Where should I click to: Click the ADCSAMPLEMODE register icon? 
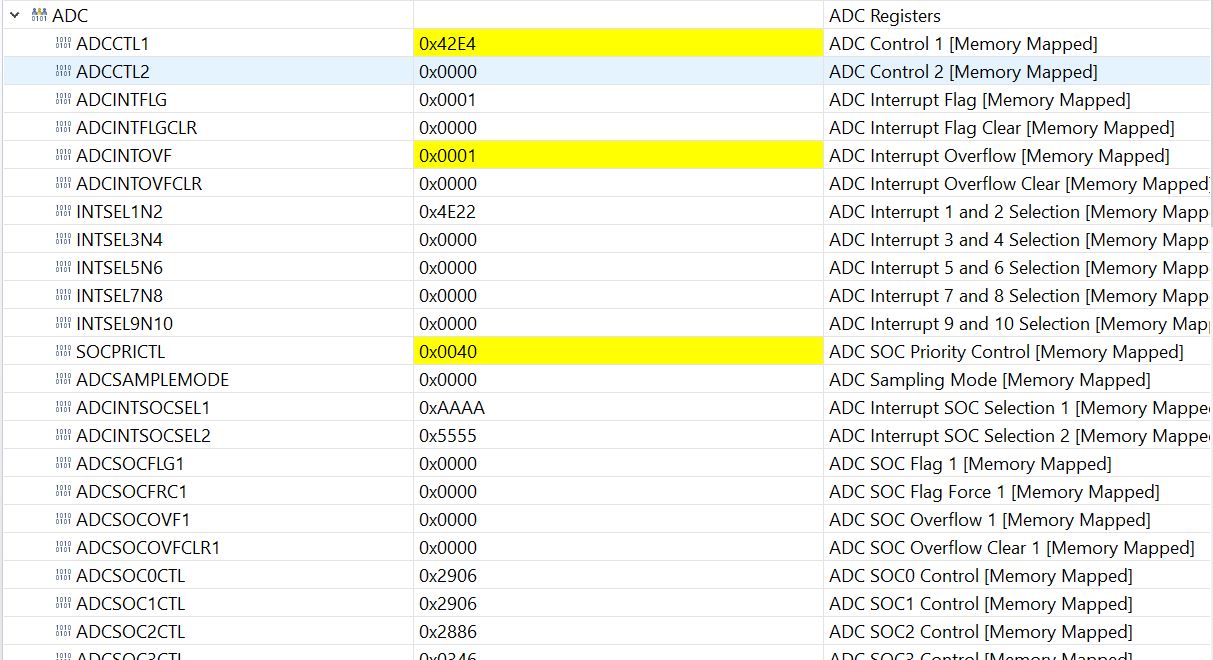click(x=63, y=380)
